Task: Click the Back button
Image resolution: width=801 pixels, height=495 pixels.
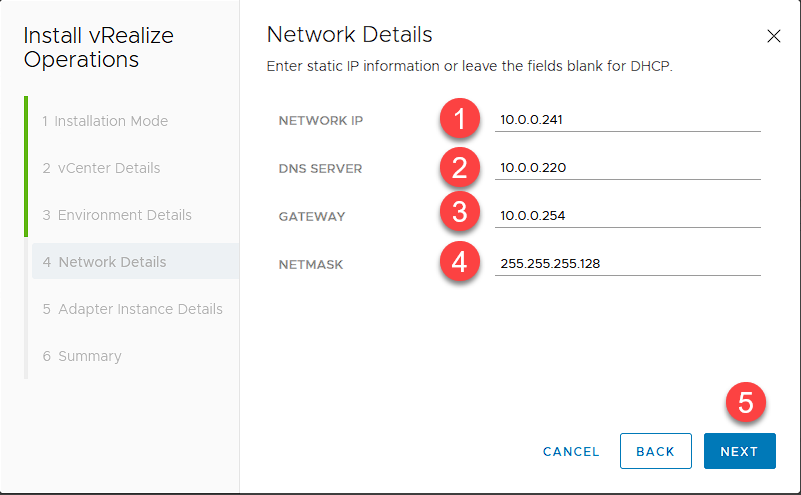Action: [655, 451]
